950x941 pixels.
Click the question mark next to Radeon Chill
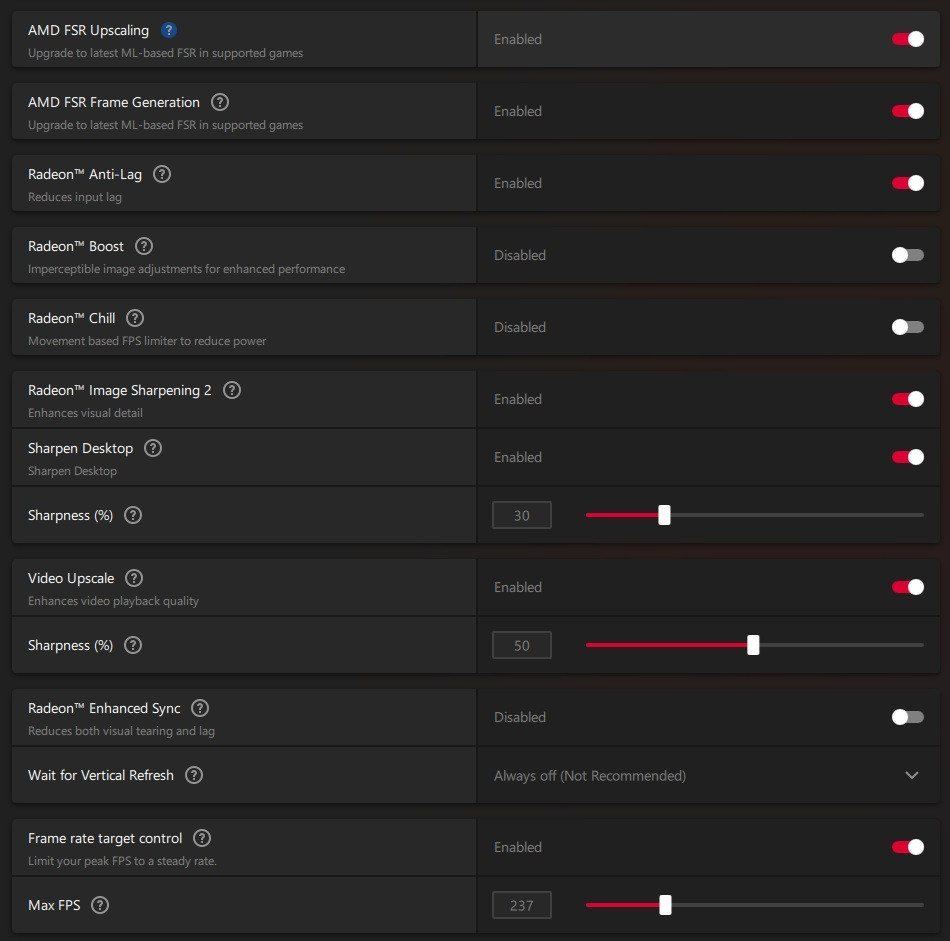coord(135,318)
